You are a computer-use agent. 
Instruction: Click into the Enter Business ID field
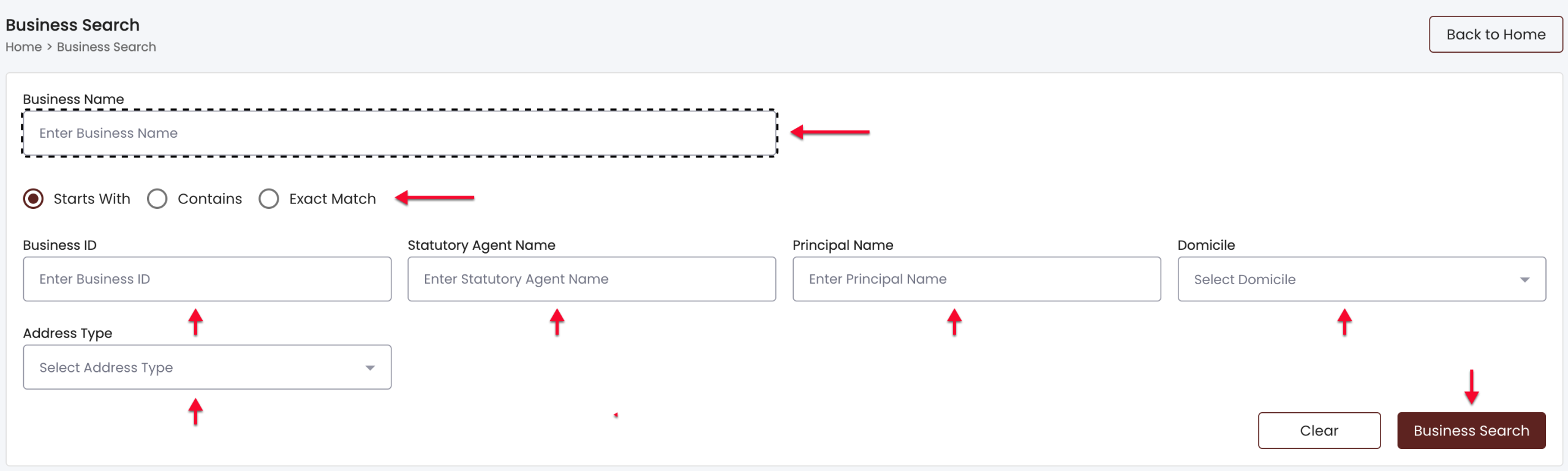207,279
